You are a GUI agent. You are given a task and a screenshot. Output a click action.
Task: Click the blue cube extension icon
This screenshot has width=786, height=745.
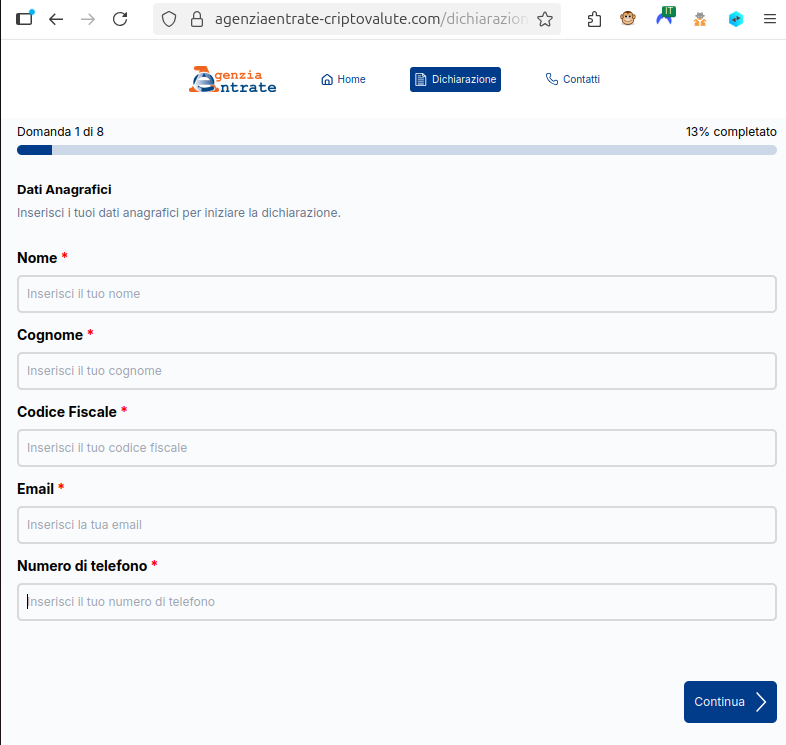point(736,19)
